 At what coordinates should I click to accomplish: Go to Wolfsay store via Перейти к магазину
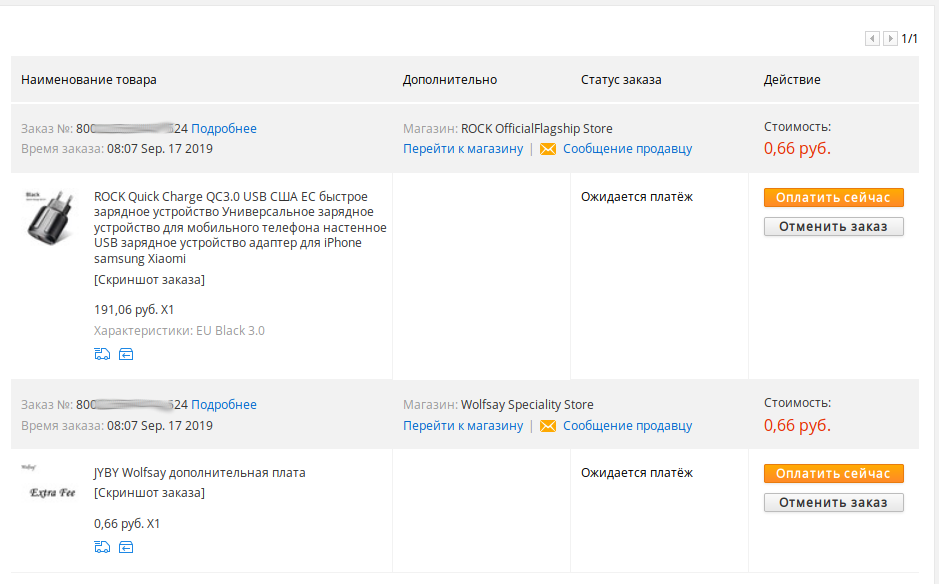pyautogui.click(x=463, y=426)
